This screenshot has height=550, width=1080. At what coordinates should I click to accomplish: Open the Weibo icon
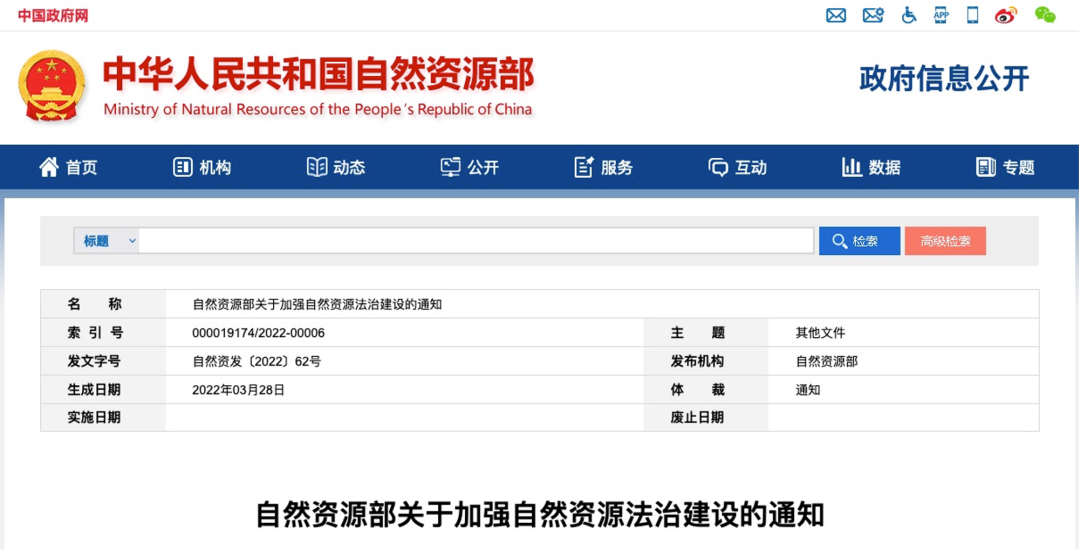[1006, 15]
